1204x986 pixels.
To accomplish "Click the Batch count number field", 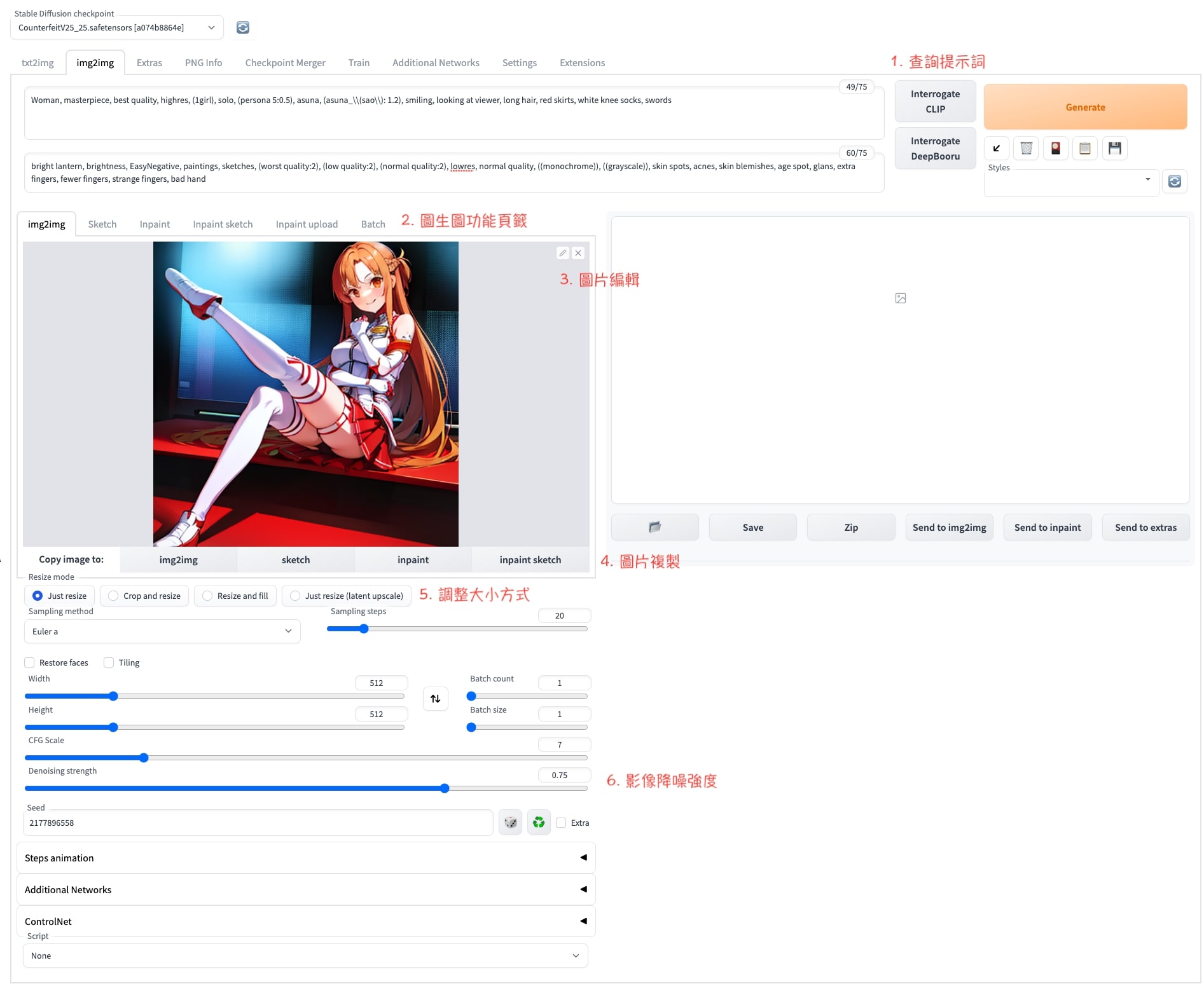I will [x=564, y=683].
